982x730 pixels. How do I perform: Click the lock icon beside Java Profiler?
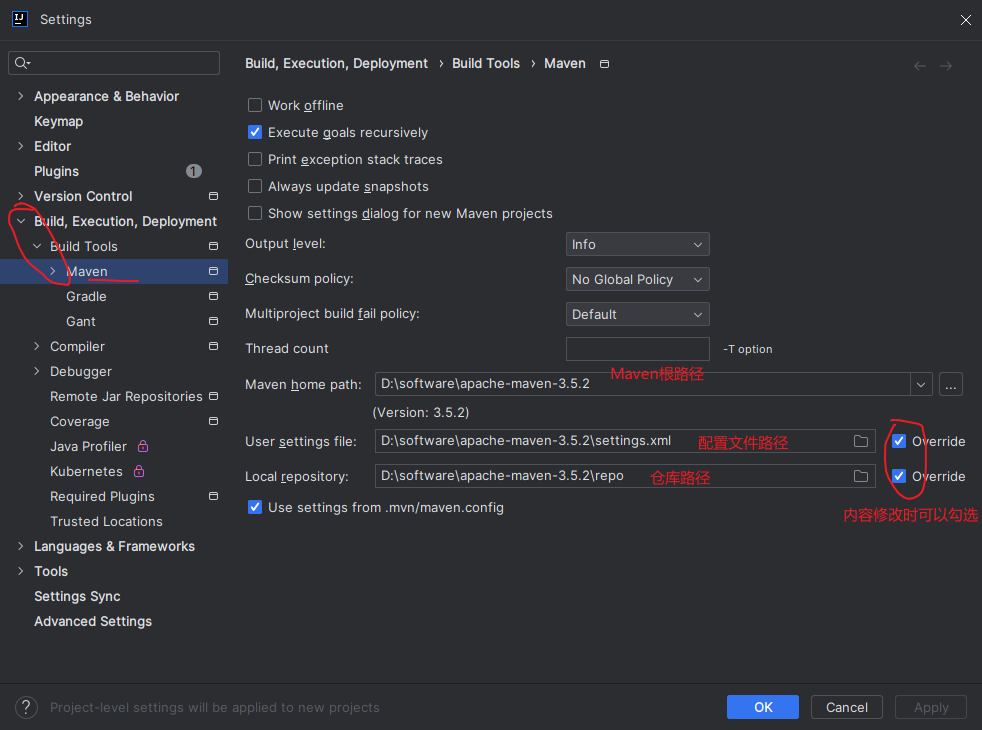[x=143, y=446]
